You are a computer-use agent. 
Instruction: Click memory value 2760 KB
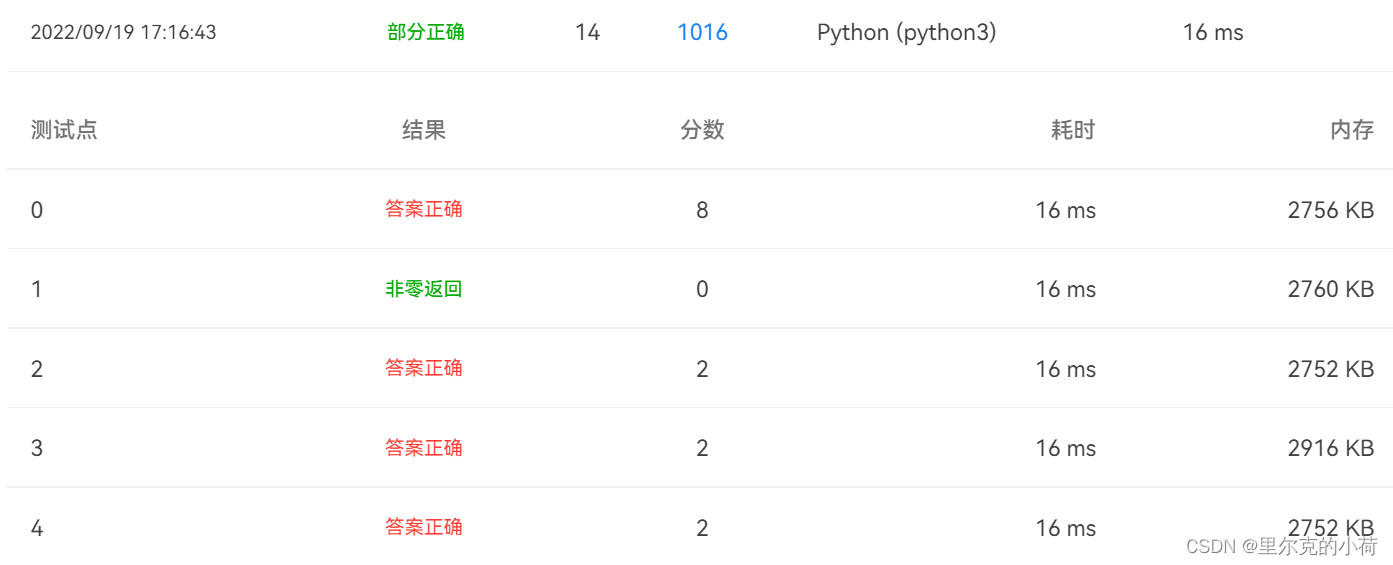[x=1331, y=289]
